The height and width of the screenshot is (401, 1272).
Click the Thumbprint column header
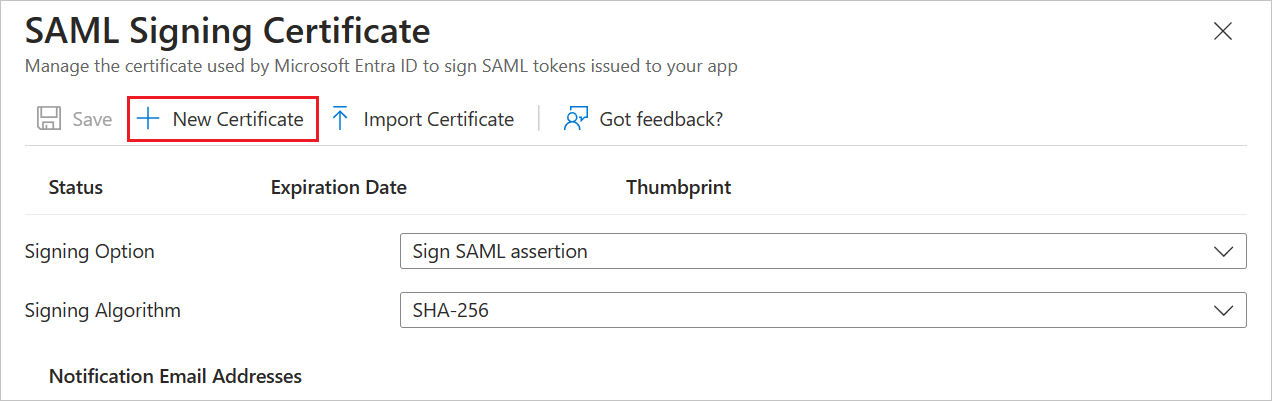pyautogui.click(x=678, y=187)
